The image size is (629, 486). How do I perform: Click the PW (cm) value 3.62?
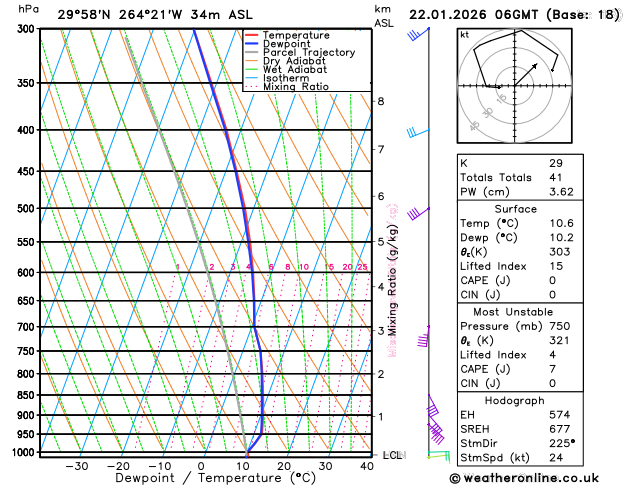click(x=561, y=192)
